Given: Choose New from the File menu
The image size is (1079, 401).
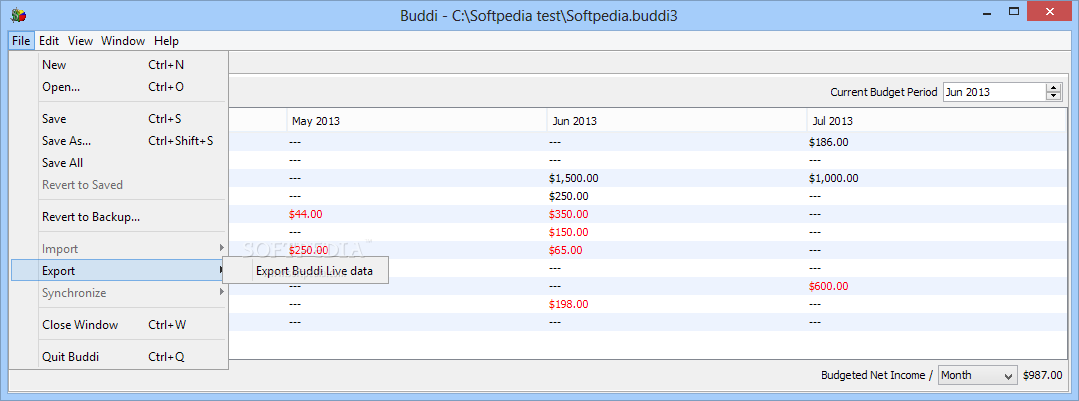Looking at the screenshot, I should pos(119,65).
